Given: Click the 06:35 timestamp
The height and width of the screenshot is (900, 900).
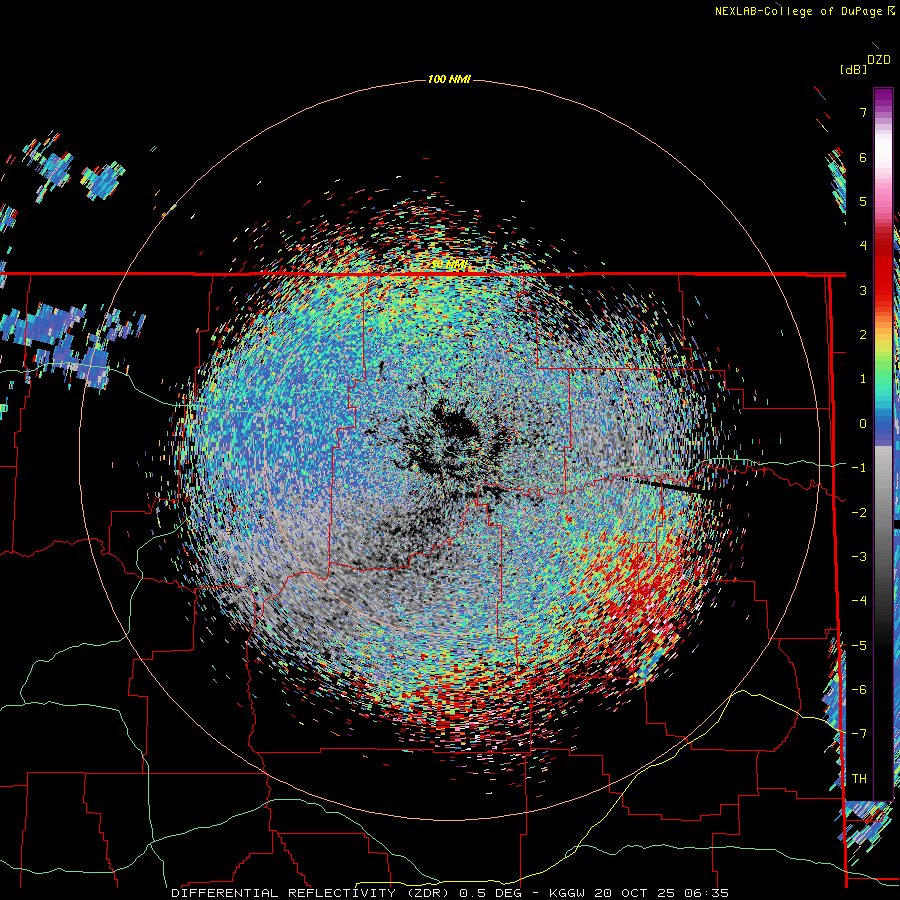Looking at the screenshot, I should point(707,893).
